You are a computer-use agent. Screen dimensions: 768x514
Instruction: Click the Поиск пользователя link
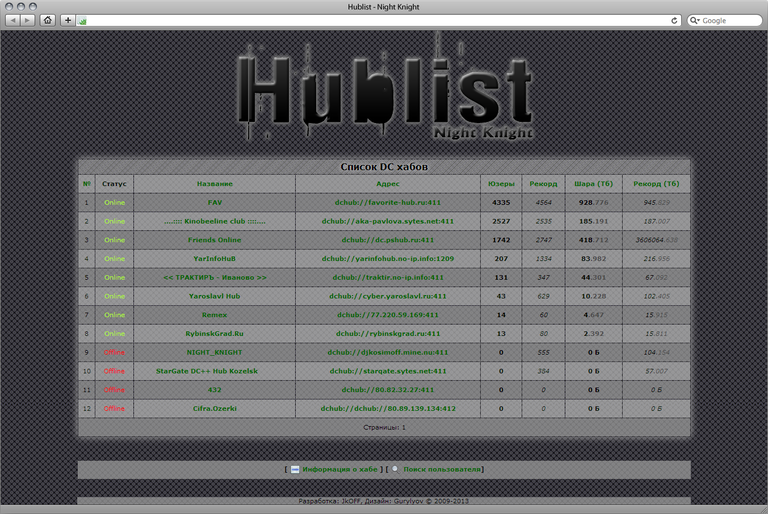point(443,468)
